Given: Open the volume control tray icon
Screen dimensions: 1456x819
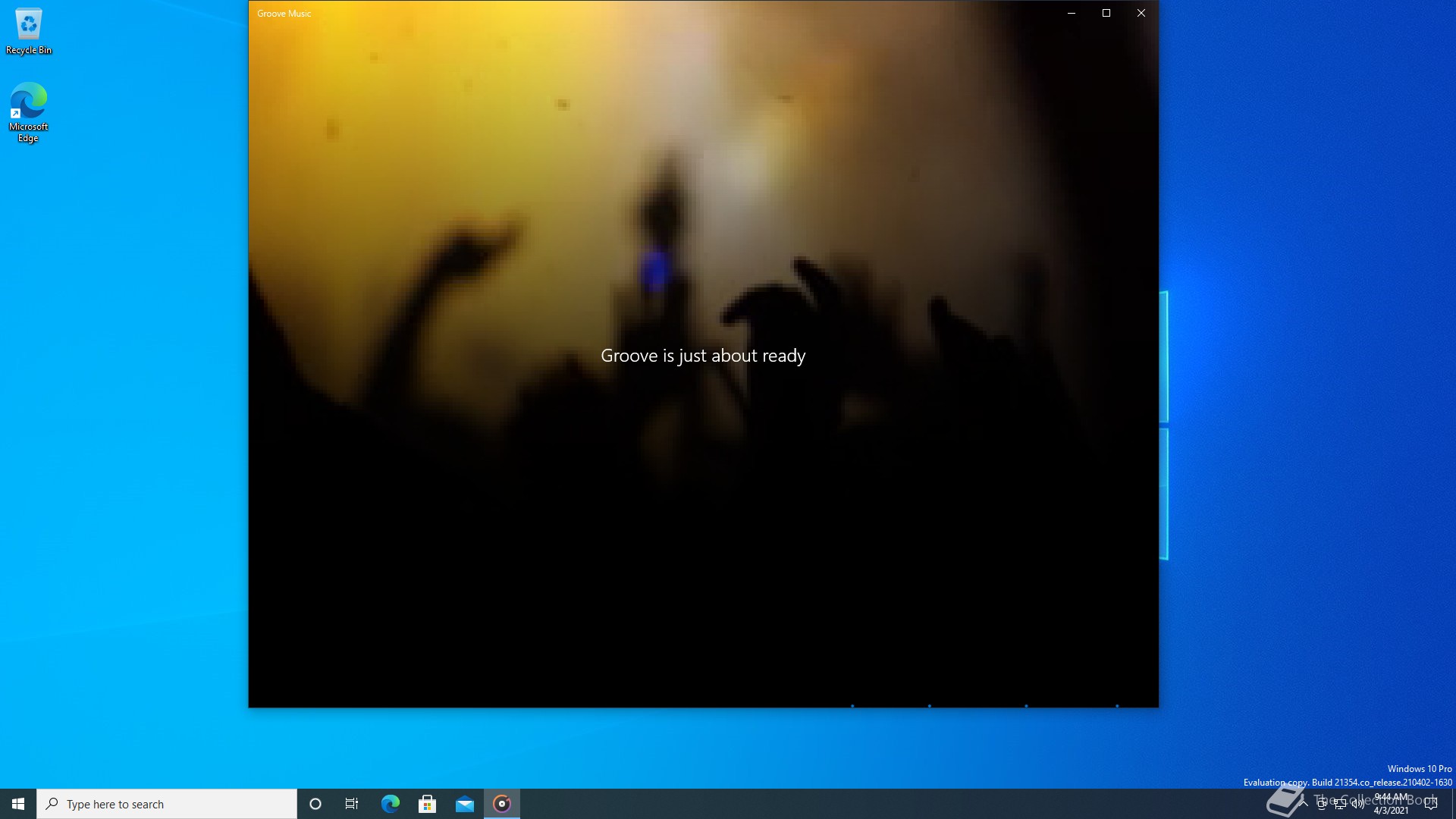Looking at the screenshot, I should tap(1358, 804).
